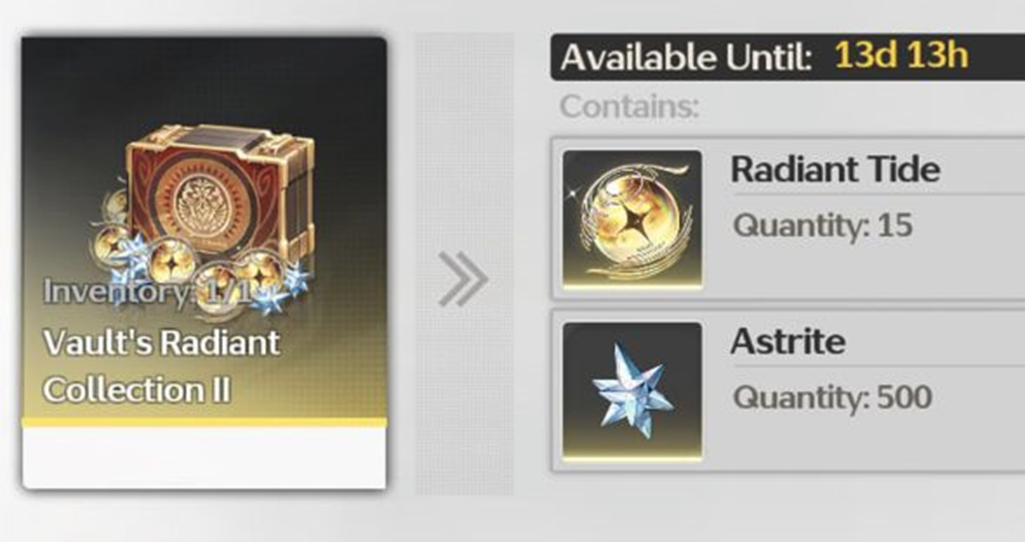Click the Radiant Tide gold orb icon
This screenshot has width=1025, height=542.
[x=632, y=220]
